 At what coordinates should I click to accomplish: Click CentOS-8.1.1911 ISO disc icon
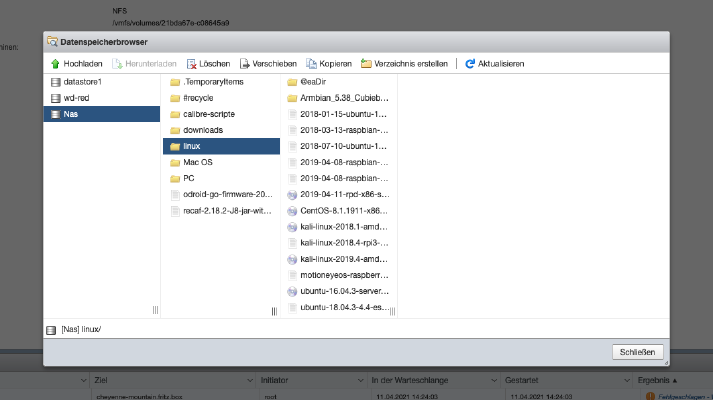(292, 211)
